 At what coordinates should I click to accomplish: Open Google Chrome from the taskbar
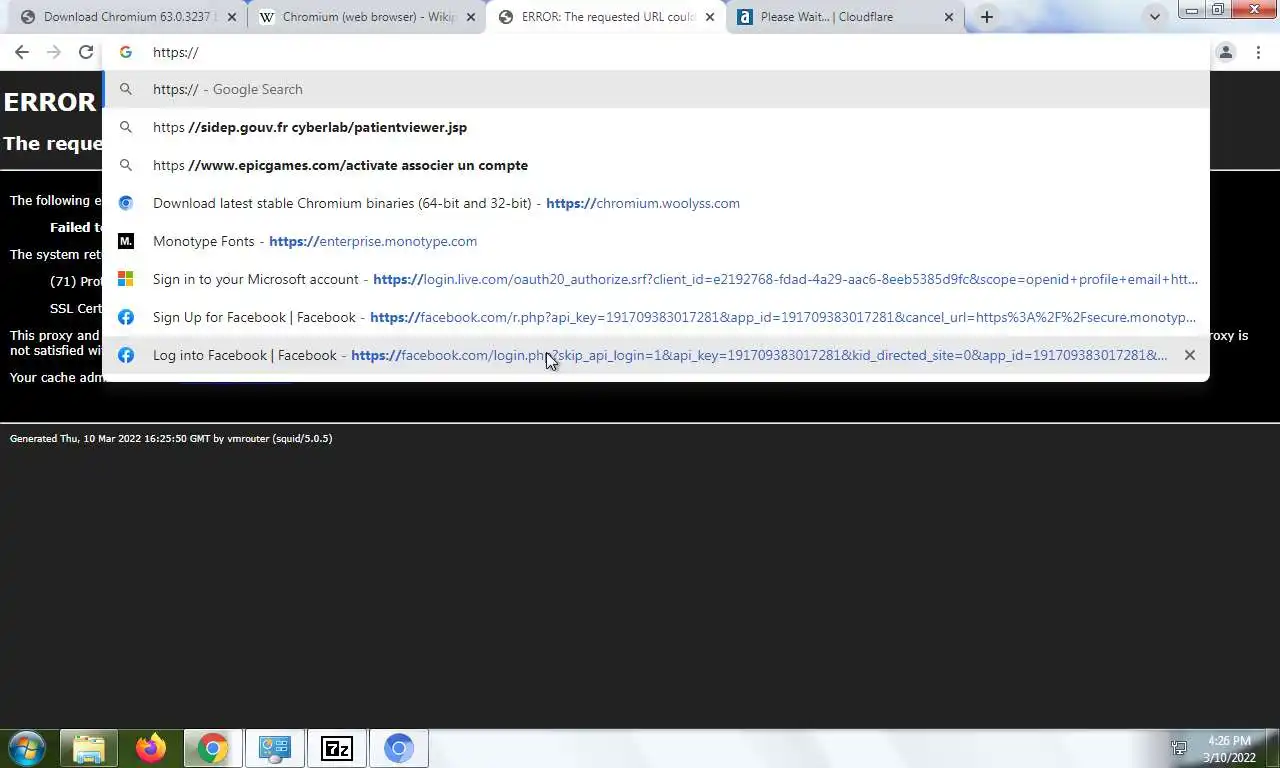[x=213, y=748]
